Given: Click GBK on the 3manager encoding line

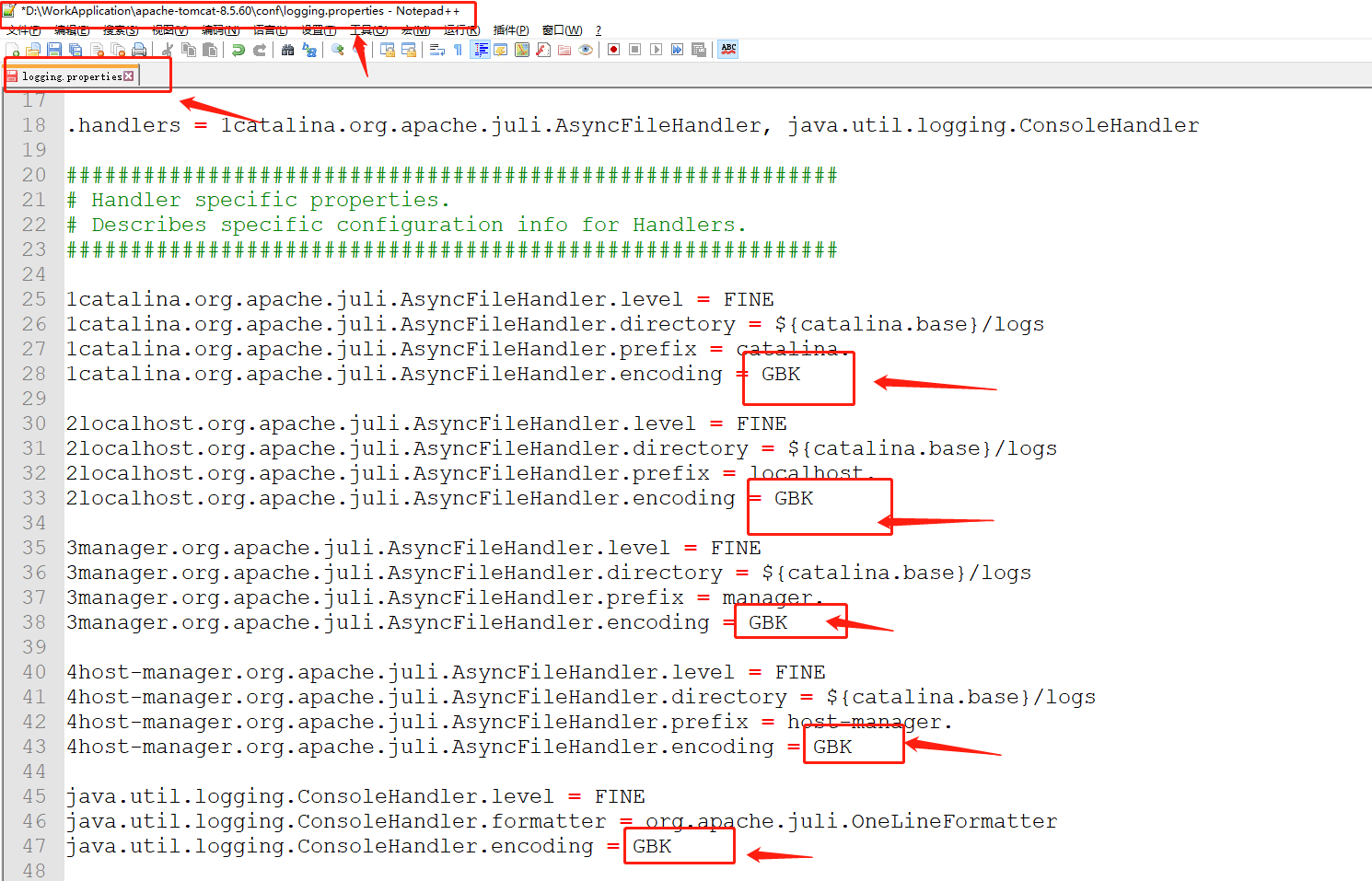Looking at the screenshot, I should [x=768, y=622].
